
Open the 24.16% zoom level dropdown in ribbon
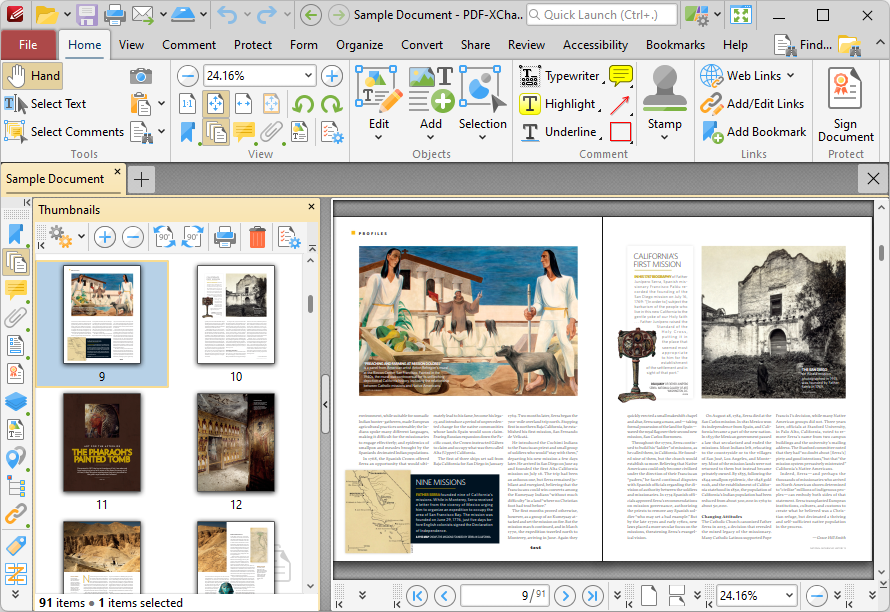tap(308, 75)
